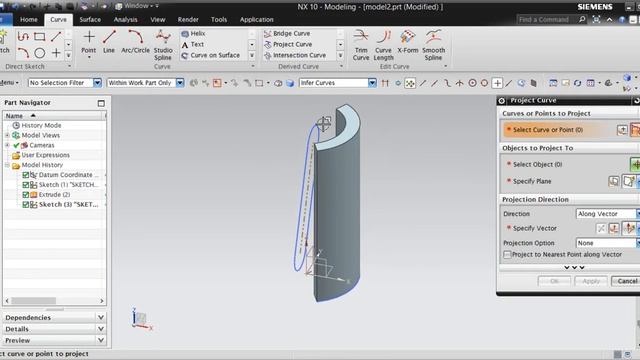Open the Window menu in the title bar
640x360 pixels.
137,6
